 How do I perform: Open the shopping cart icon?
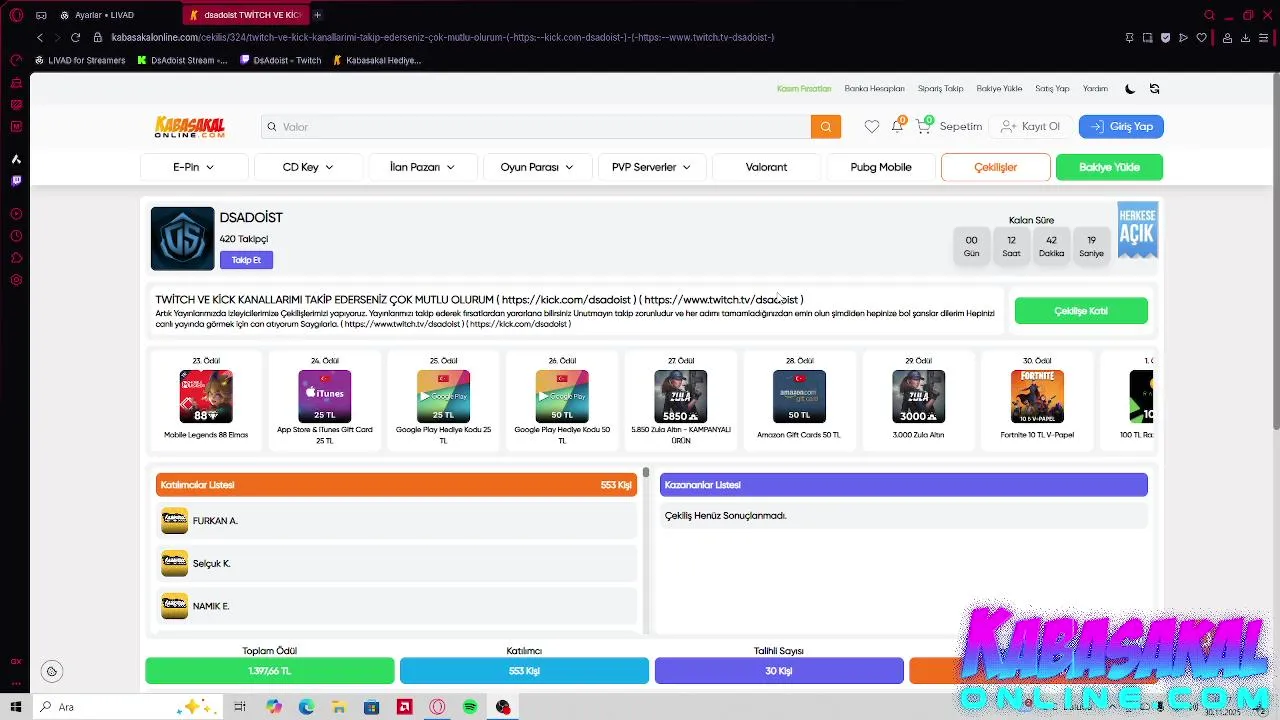coord(923,126)
